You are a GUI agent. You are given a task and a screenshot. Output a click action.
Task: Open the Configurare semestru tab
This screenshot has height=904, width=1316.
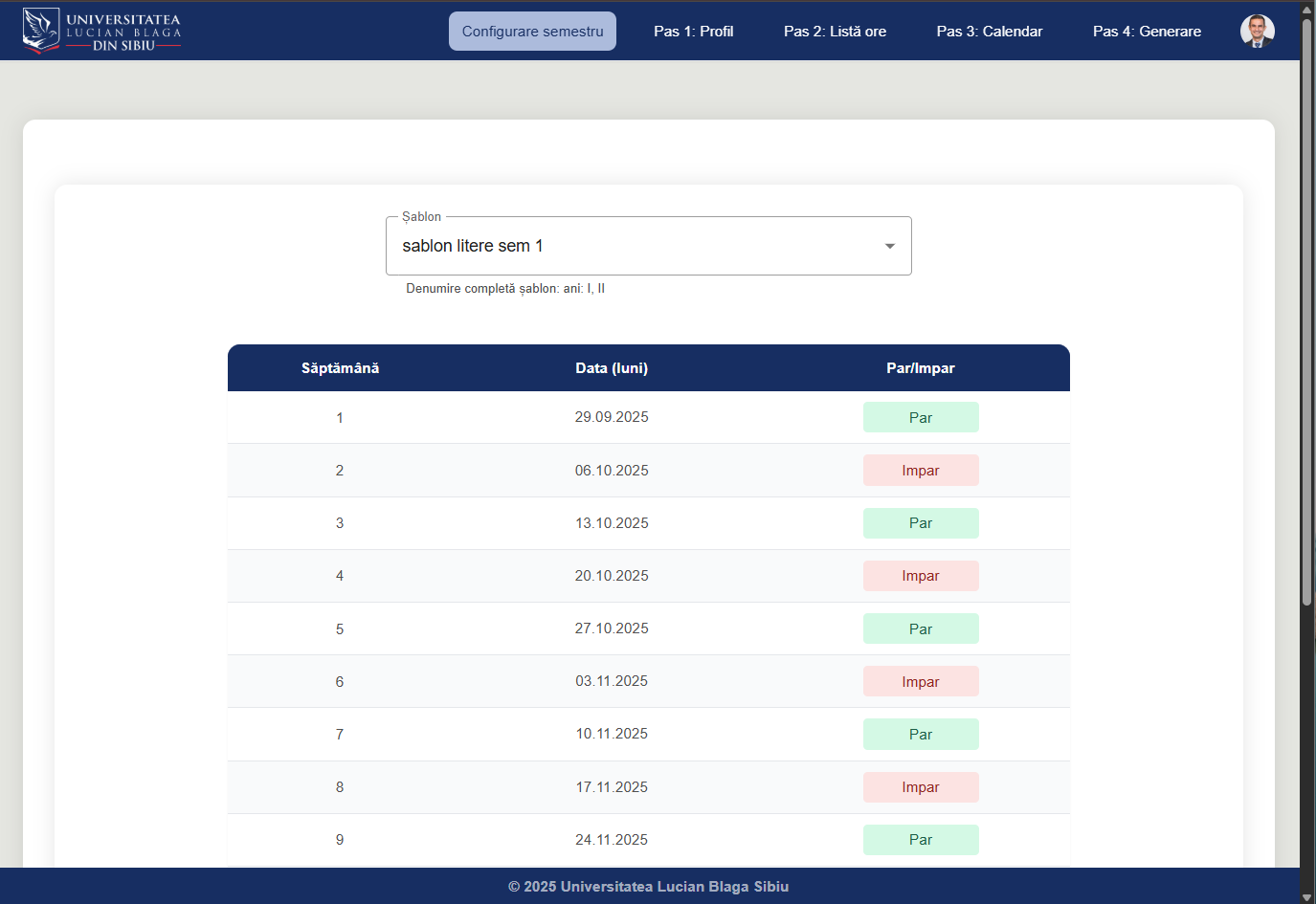click(532, 31)
